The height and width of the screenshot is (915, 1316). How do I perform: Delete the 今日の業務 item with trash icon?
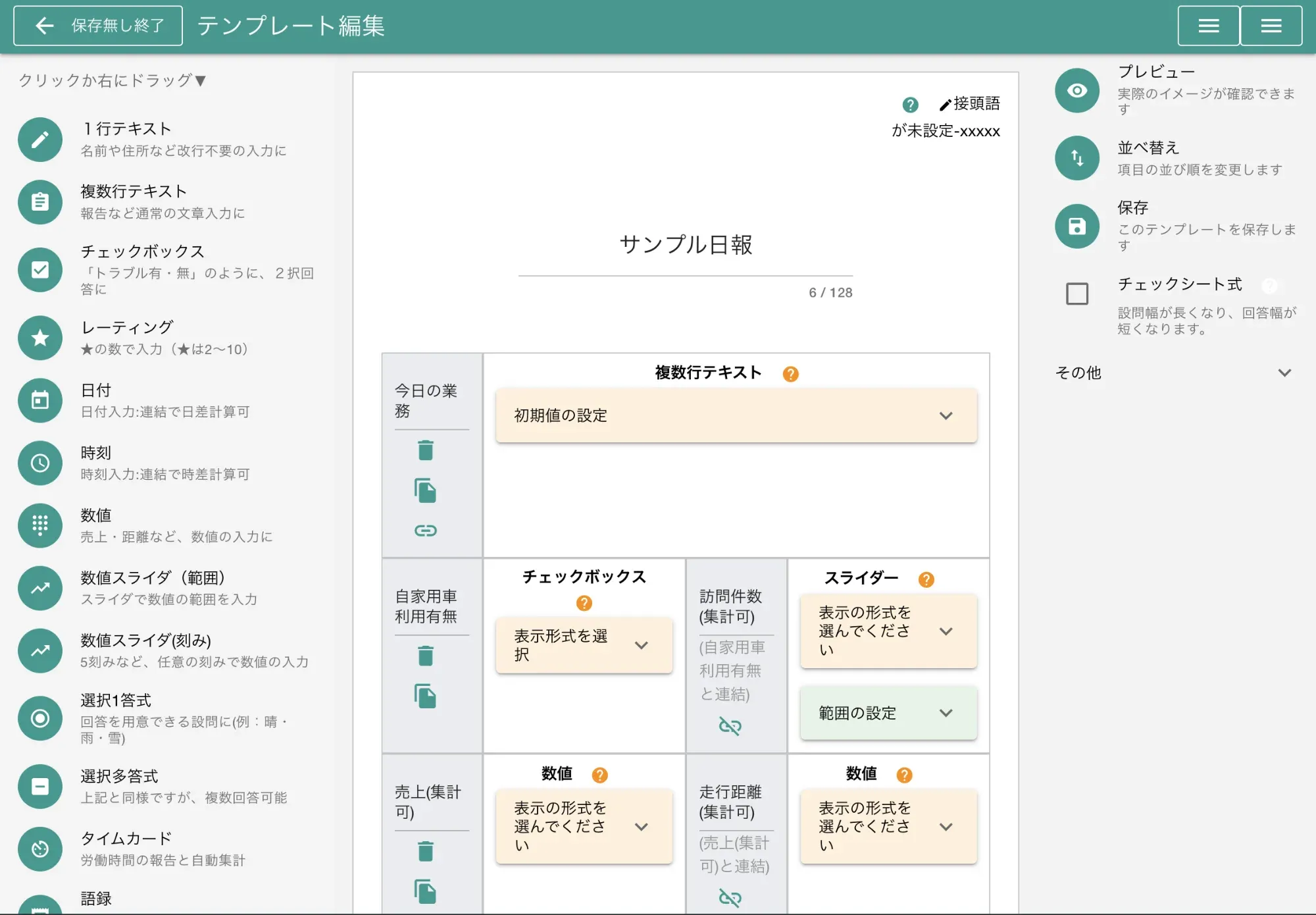click(x=426, y=451)
